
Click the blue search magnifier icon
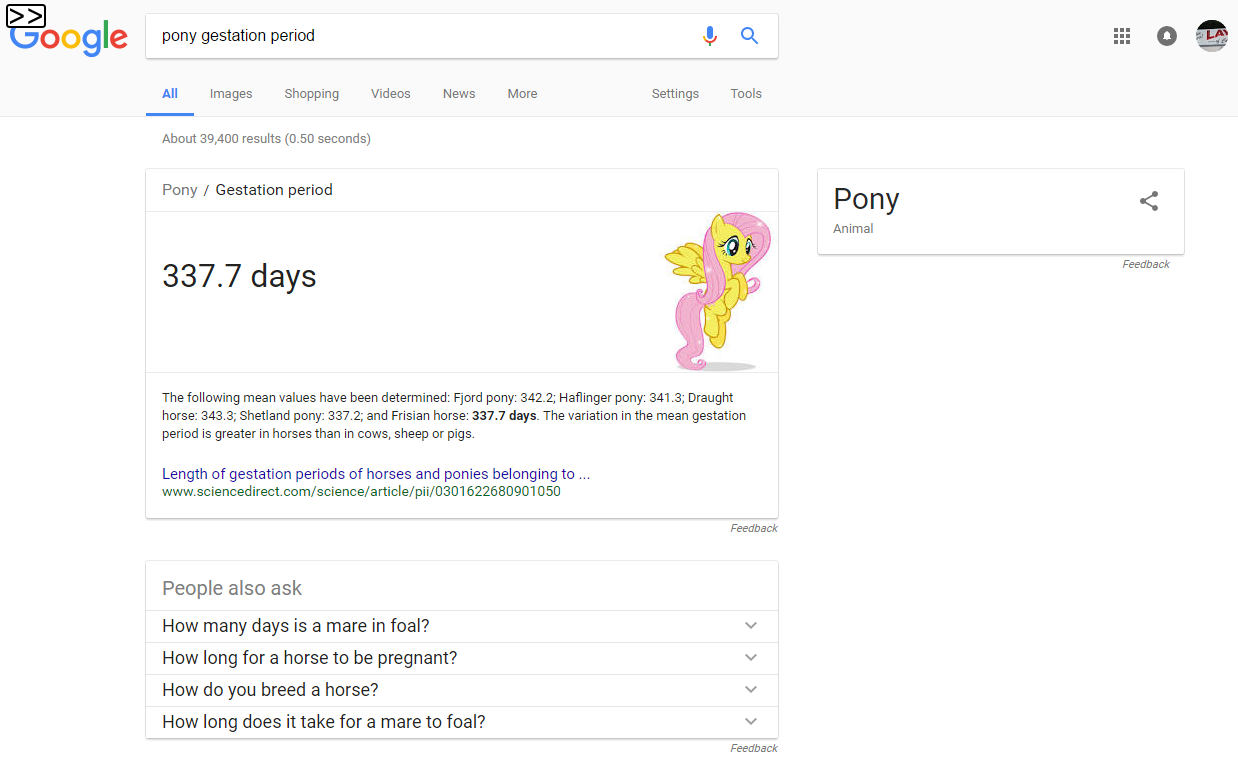(749, 36)
